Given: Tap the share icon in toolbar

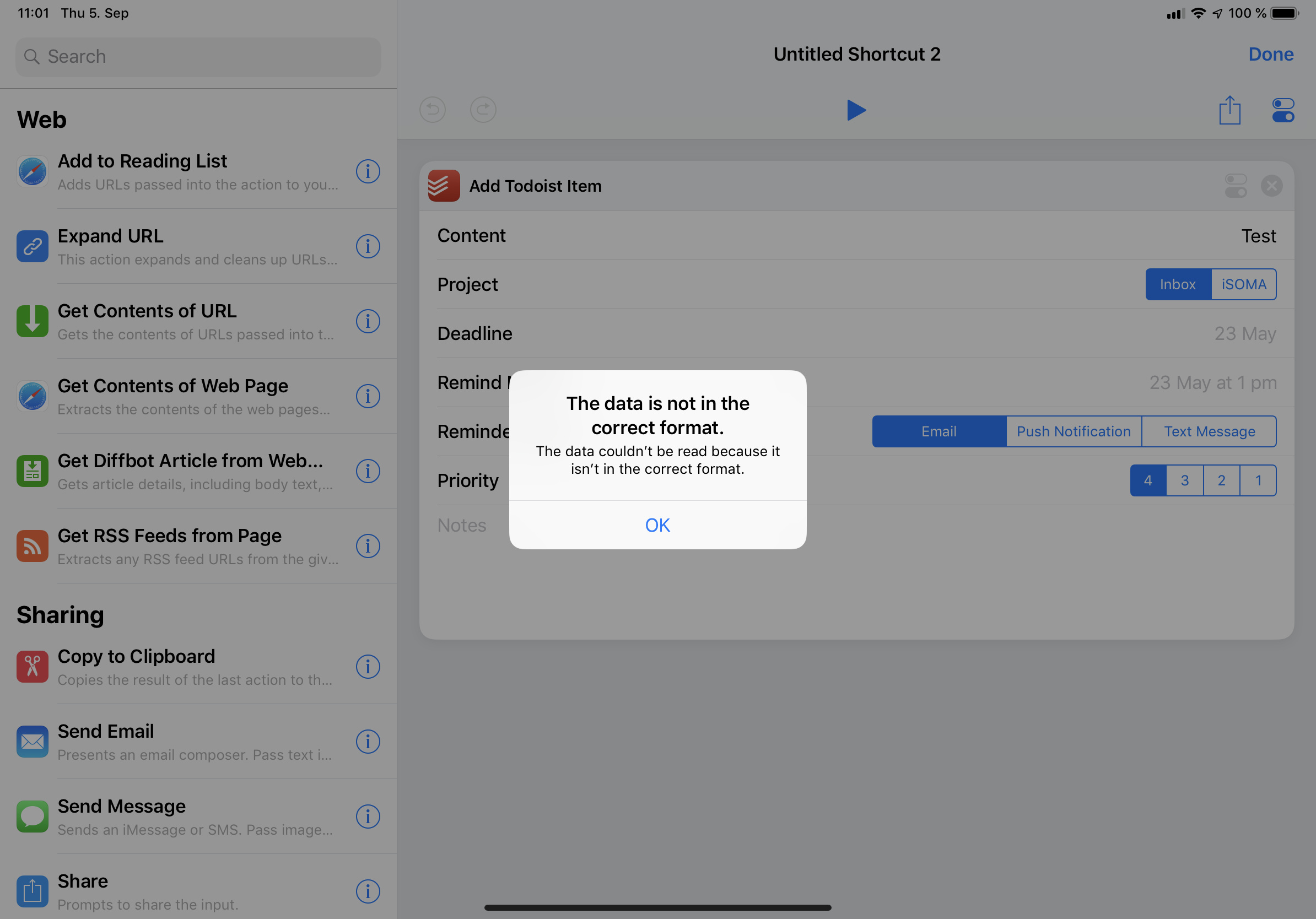Looking at the screenshot, I should point(1229,110).
